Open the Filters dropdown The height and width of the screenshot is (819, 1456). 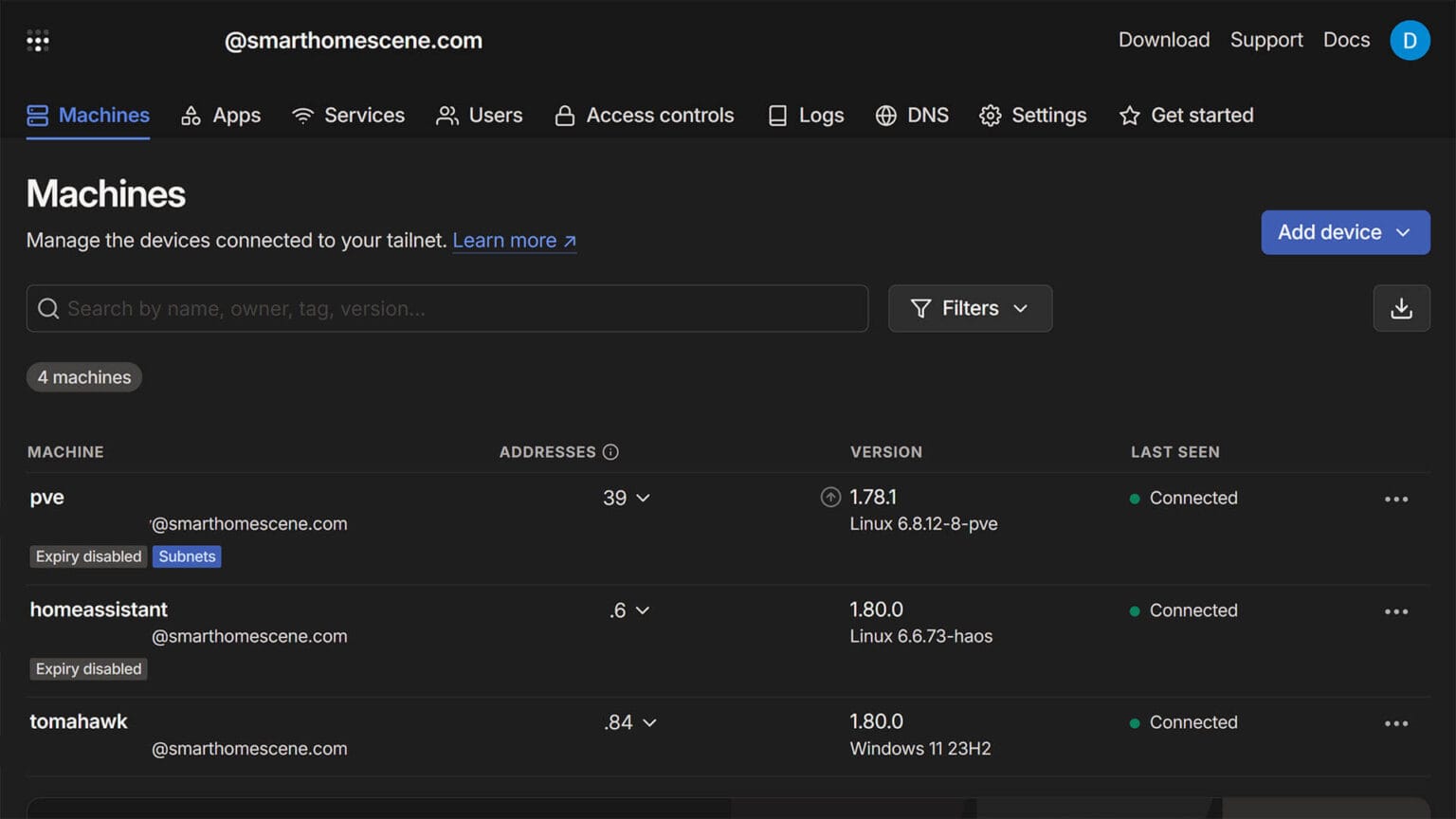tap(969, 308)
